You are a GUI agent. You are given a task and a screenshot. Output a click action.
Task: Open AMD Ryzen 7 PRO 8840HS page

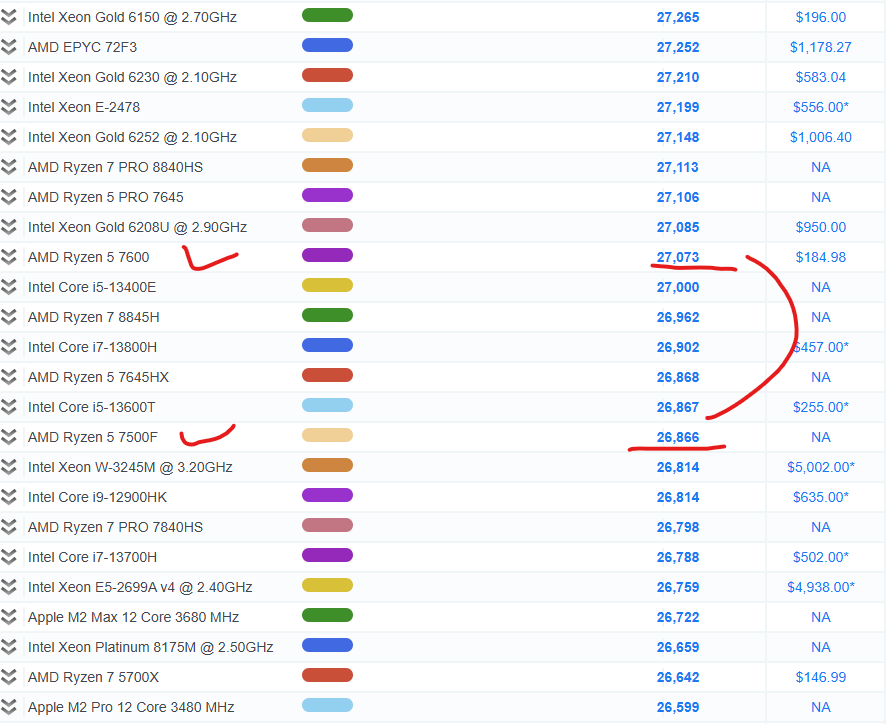pos(115,167)
